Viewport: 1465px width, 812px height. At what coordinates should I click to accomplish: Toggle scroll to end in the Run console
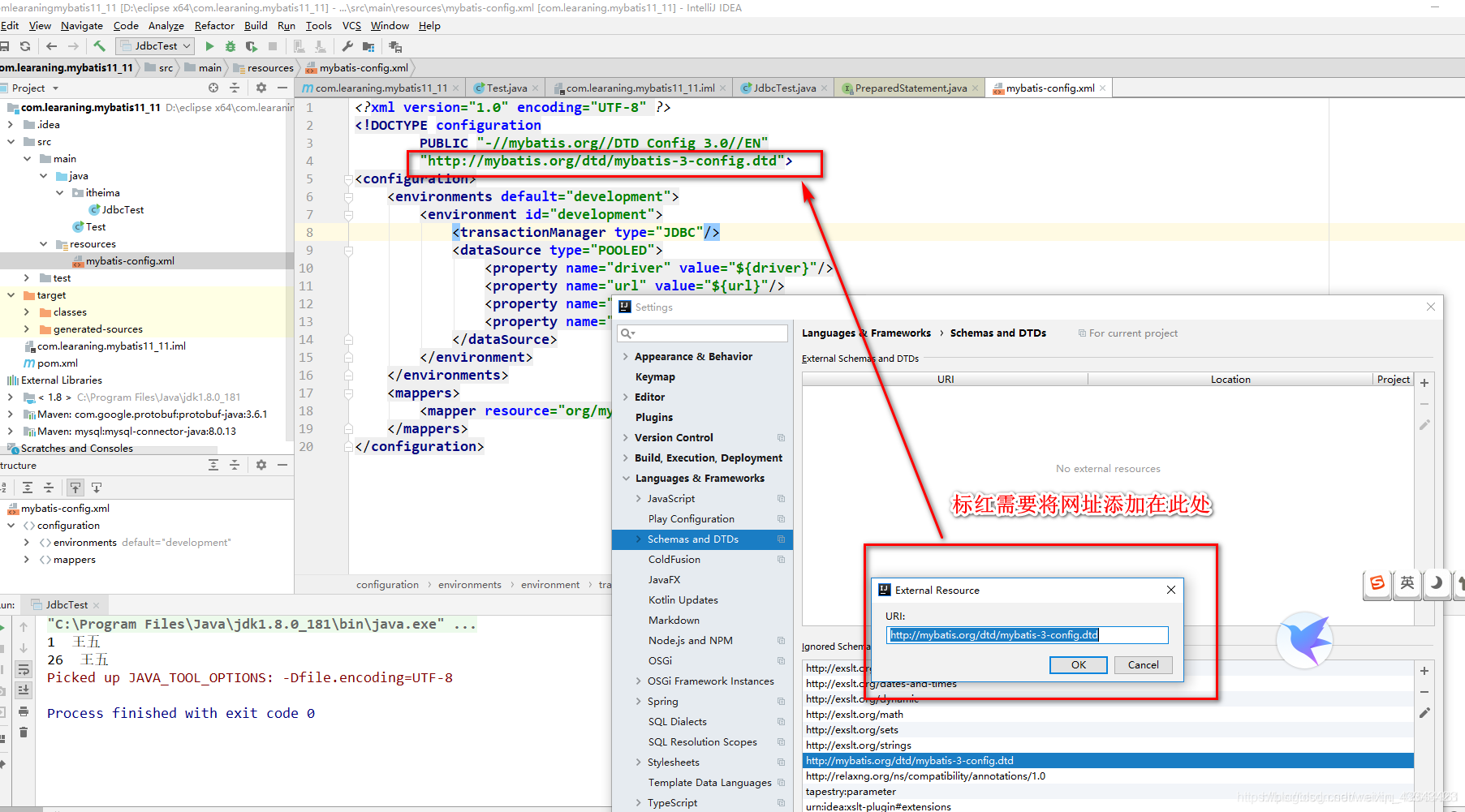tap(24, 690)
